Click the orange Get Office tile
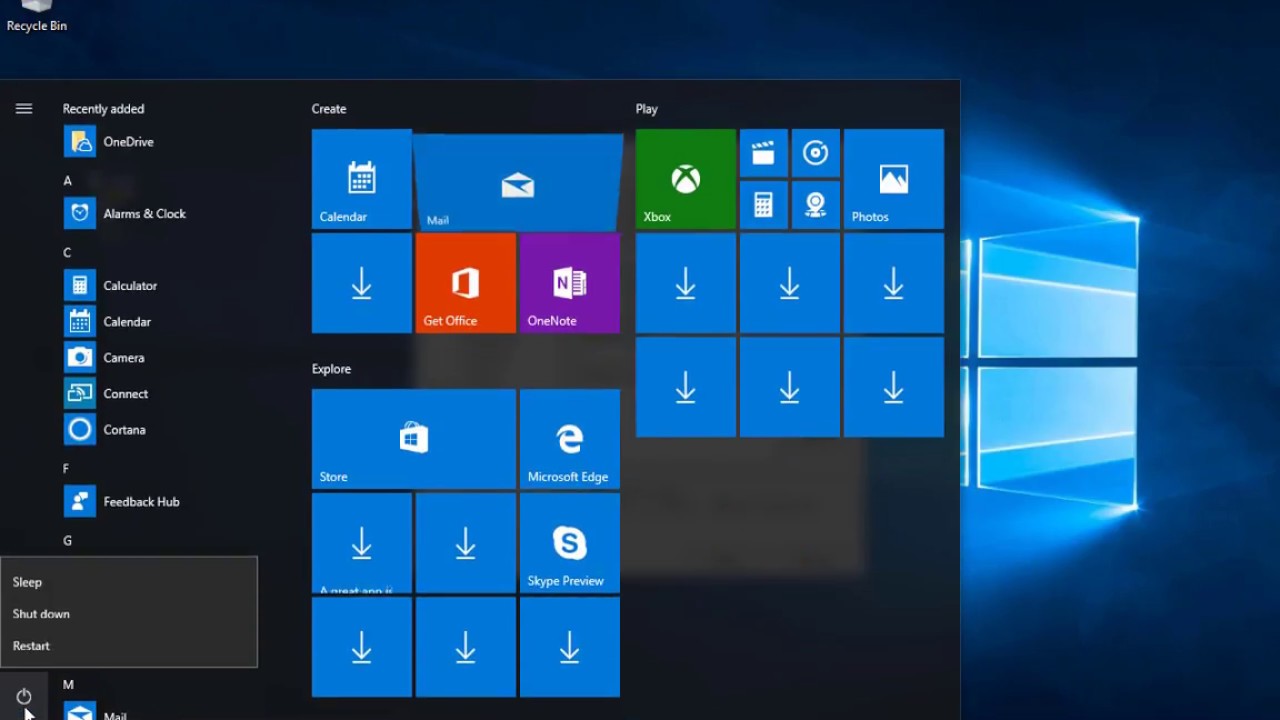 click(466, 283)
